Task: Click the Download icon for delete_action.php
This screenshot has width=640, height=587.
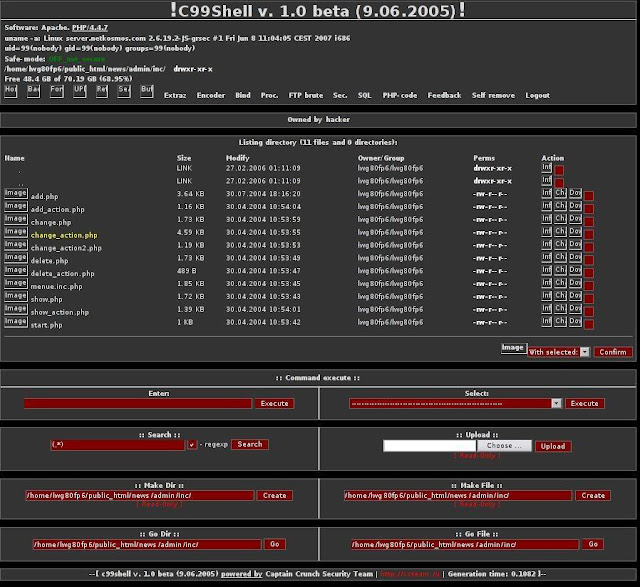Action: pyautogui.click(x=575, y=270)
